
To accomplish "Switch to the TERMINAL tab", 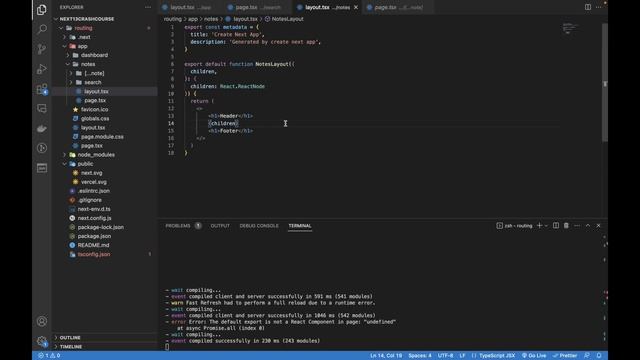I will 300,226.
